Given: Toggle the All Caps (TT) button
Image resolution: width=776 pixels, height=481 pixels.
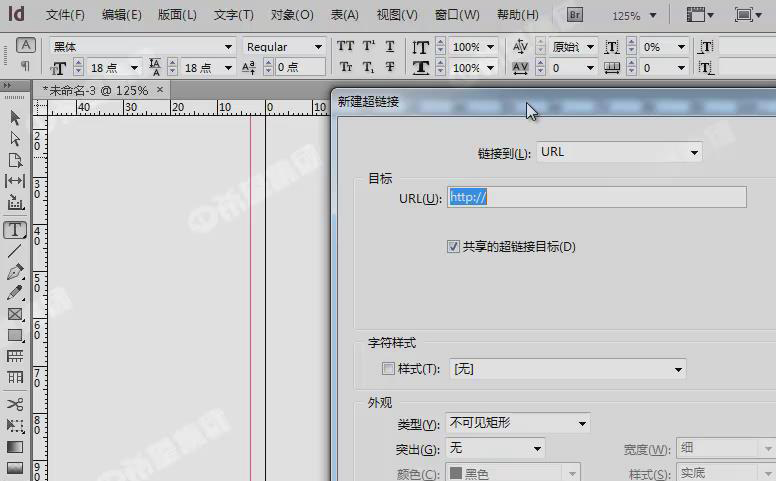Looking at the screenshot, I should click(x=346, y=47).
